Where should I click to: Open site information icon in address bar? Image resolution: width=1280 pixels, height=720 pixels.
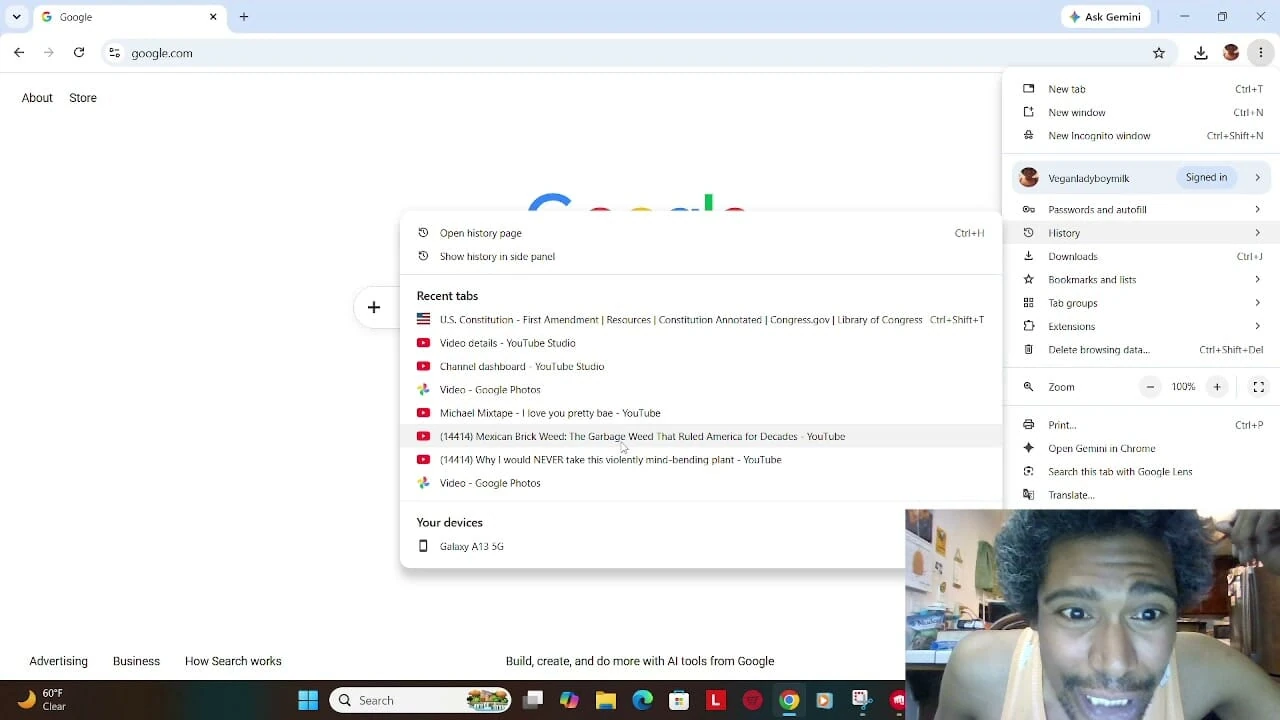[115, 53]
